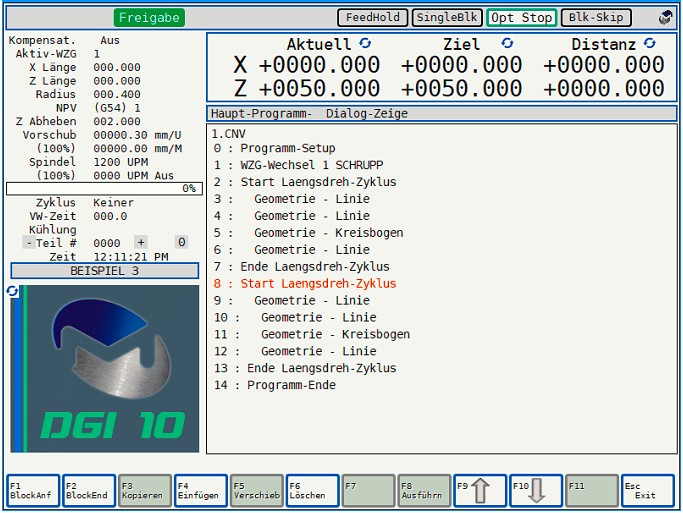Select line 12 Geometrie - Linie
The image size is (683, 513).
point(295,351)
